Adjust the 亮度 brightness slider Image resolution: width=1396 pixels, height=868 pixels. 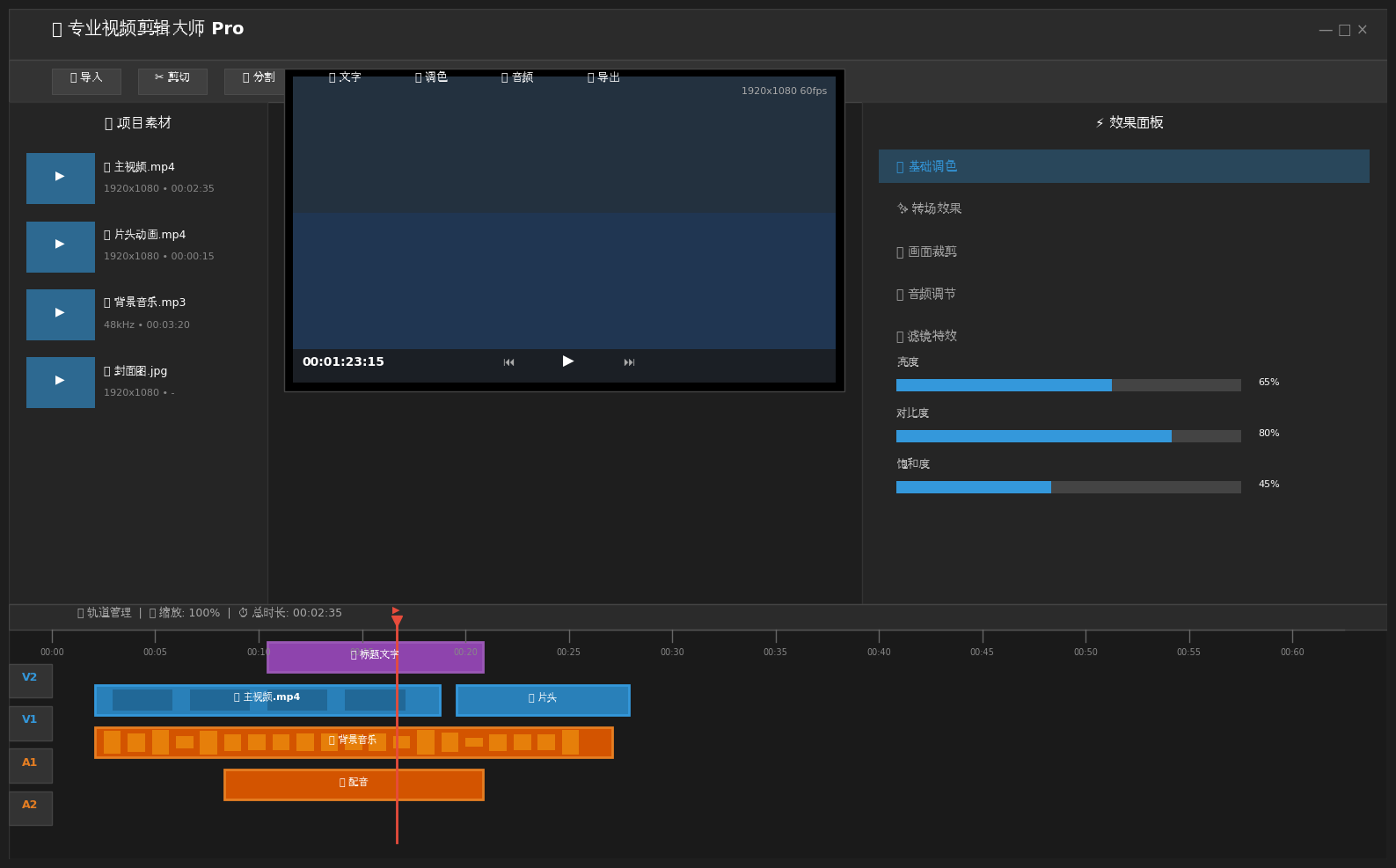[x=1068, y=385]
